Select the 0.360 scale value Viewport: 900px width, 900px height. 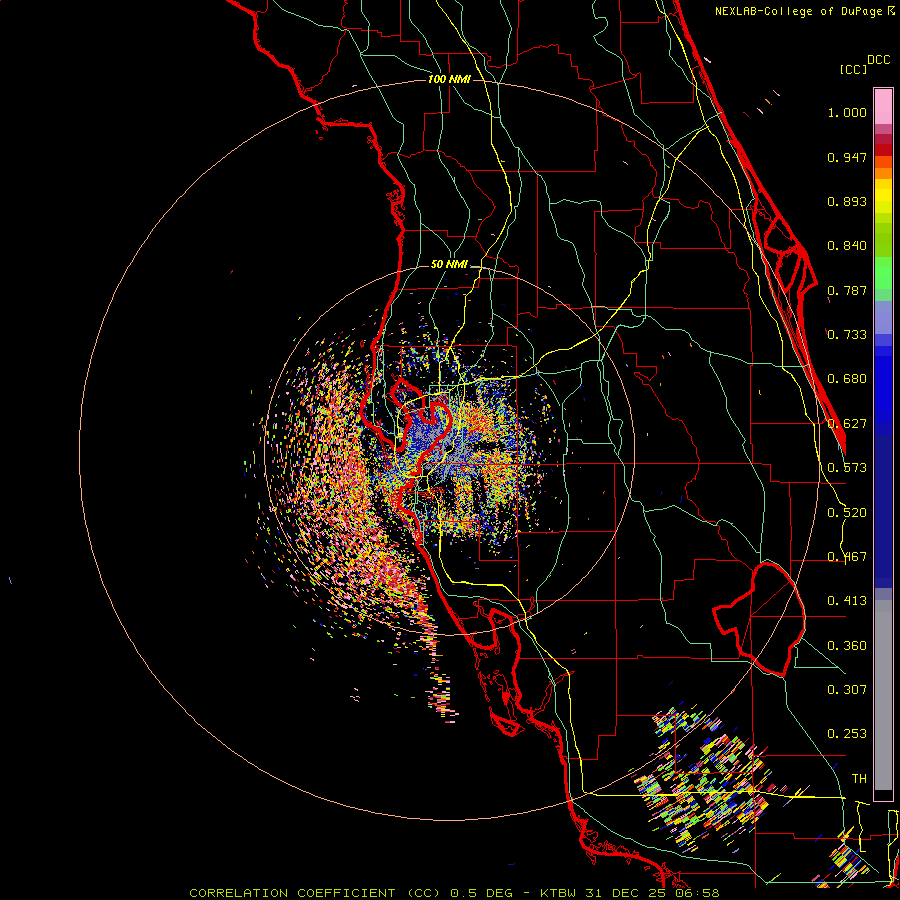pyautogui.click(x=847, y=646)
